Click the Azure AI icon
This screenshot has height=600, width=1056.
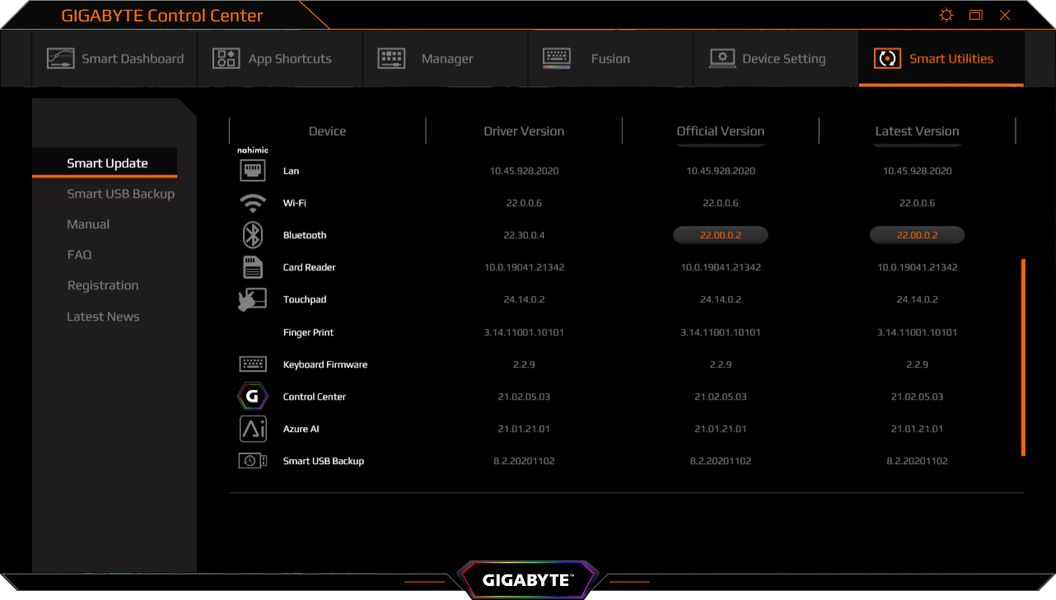[x=253, y=429]
